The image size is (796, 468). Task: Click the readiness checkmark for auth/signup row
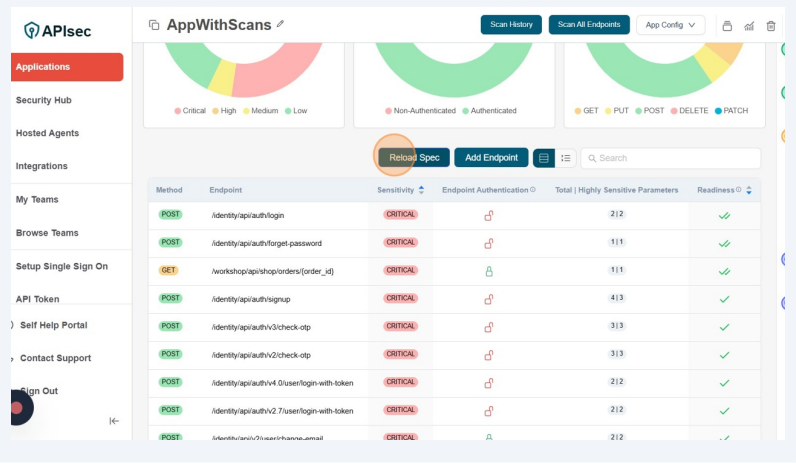tap(724, 299)
